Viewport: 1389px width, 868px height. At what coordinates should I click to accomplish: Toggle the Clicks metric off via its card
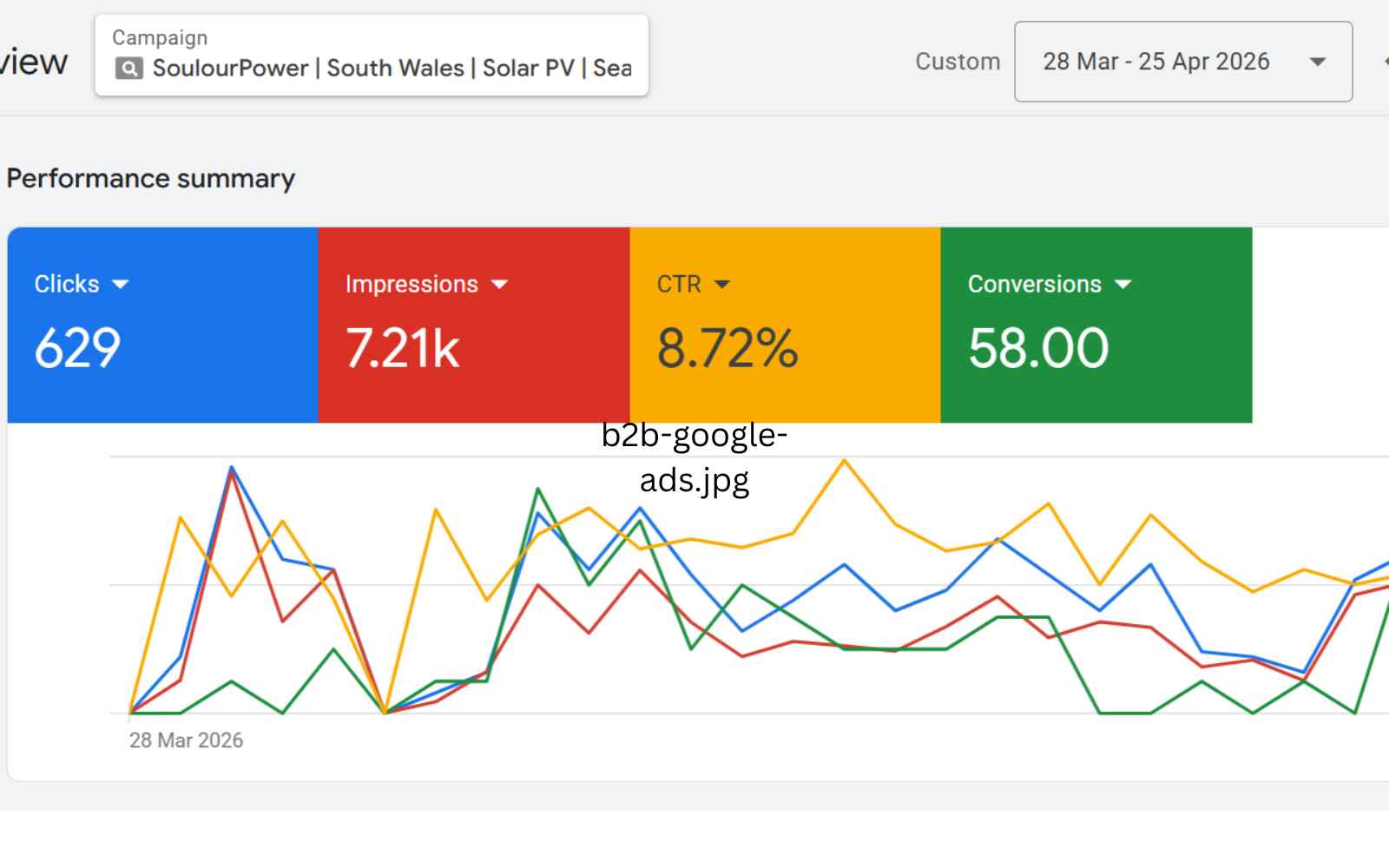(161, 325)
